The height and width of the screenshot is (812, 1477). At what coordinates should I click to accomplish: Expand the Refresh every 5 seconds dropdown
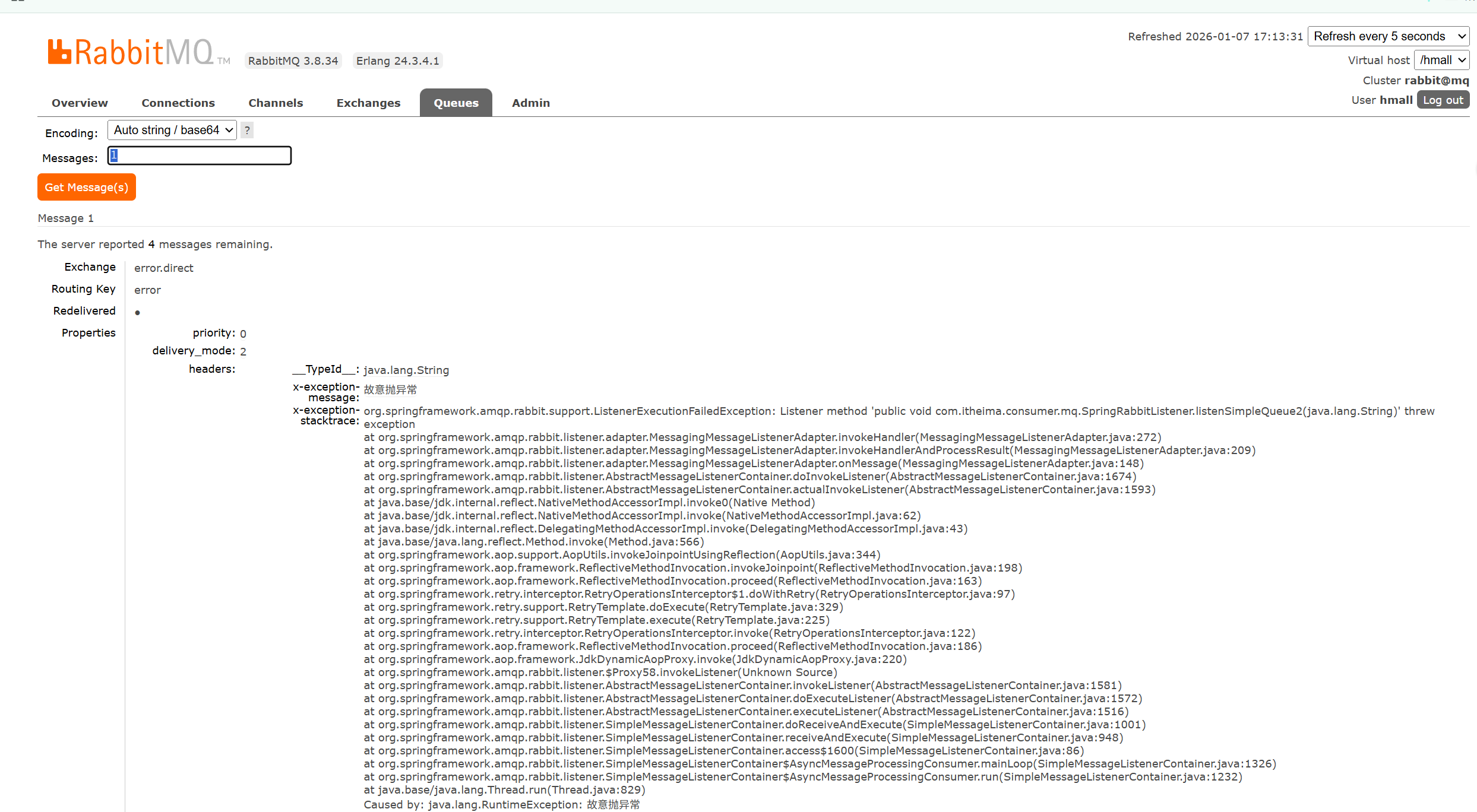(1388, 36)
